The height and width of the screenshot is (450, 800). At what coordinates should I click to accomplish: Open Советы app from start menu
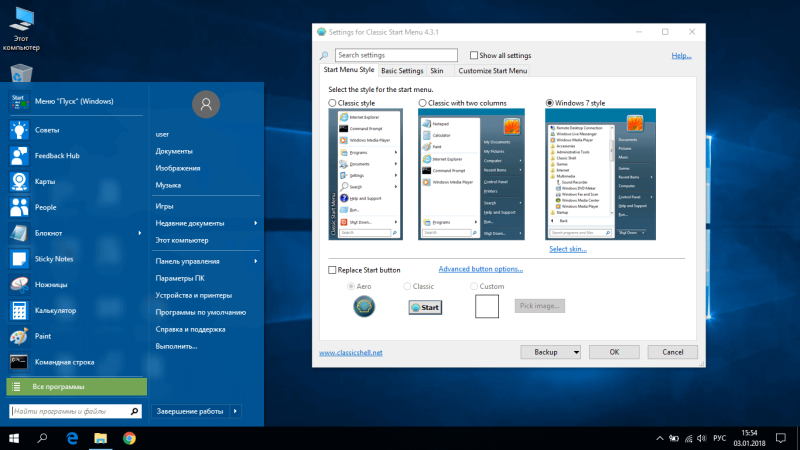19,130
